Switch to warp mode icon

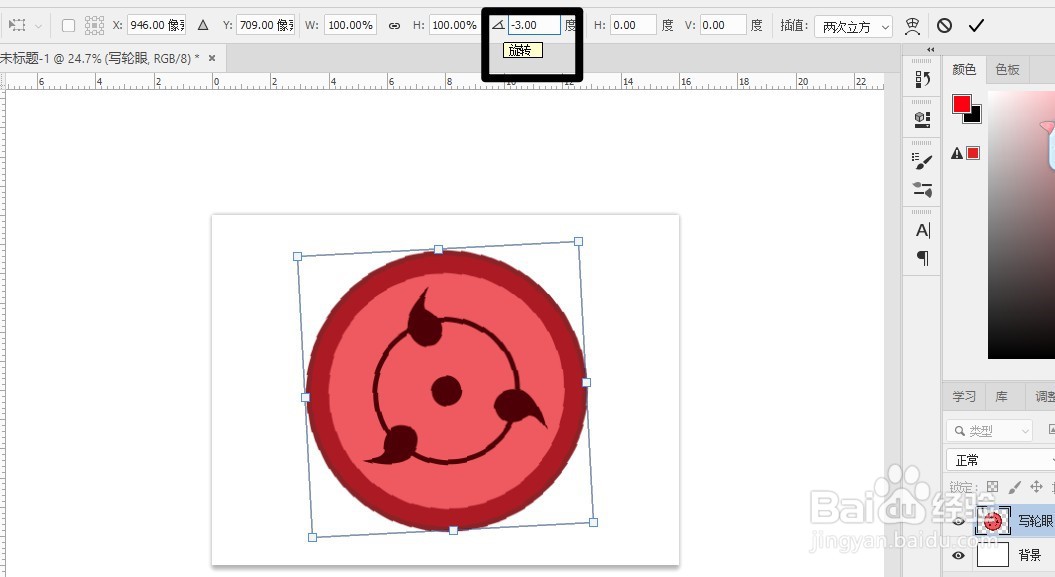tap(912, 26)
